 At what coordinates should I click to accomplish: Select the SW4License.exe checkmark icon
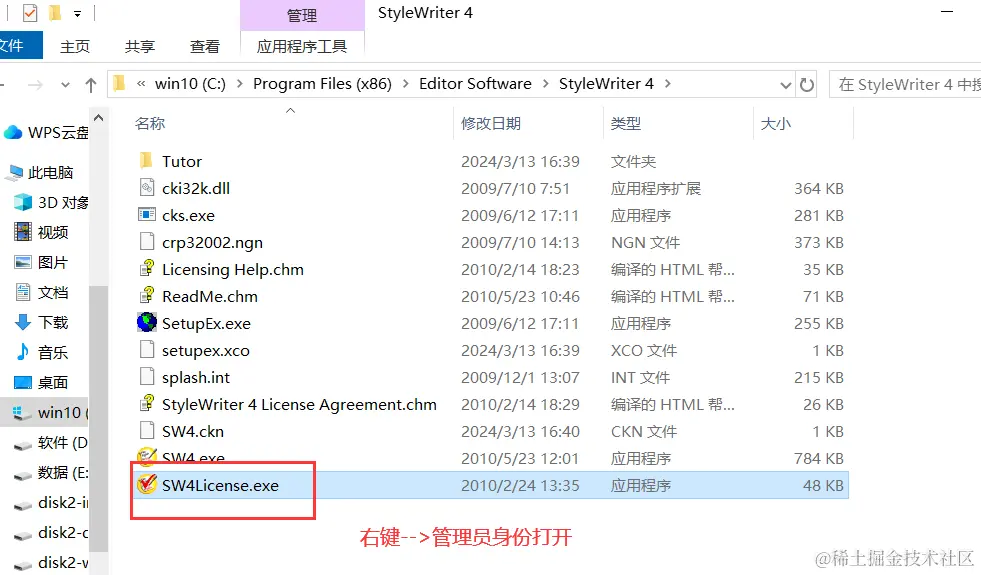tap(146, 484)
